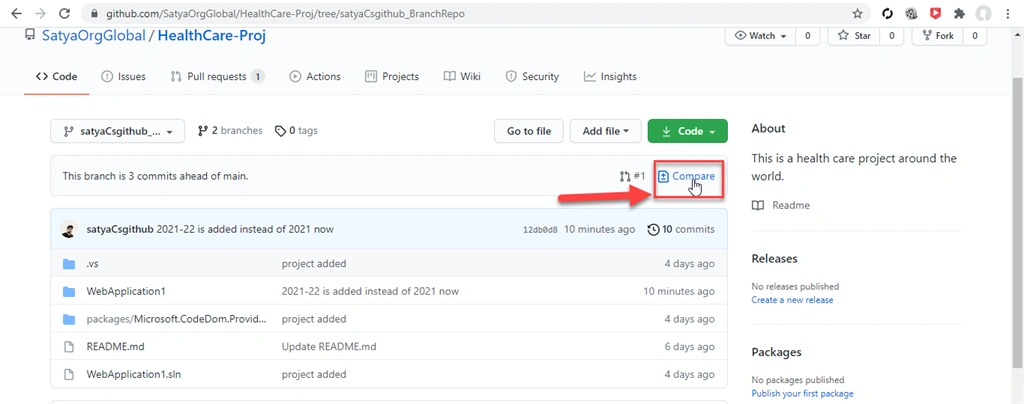Screen dimensions: 1024x404
Task: Open the Wiki tab
Action: point(462,76)
